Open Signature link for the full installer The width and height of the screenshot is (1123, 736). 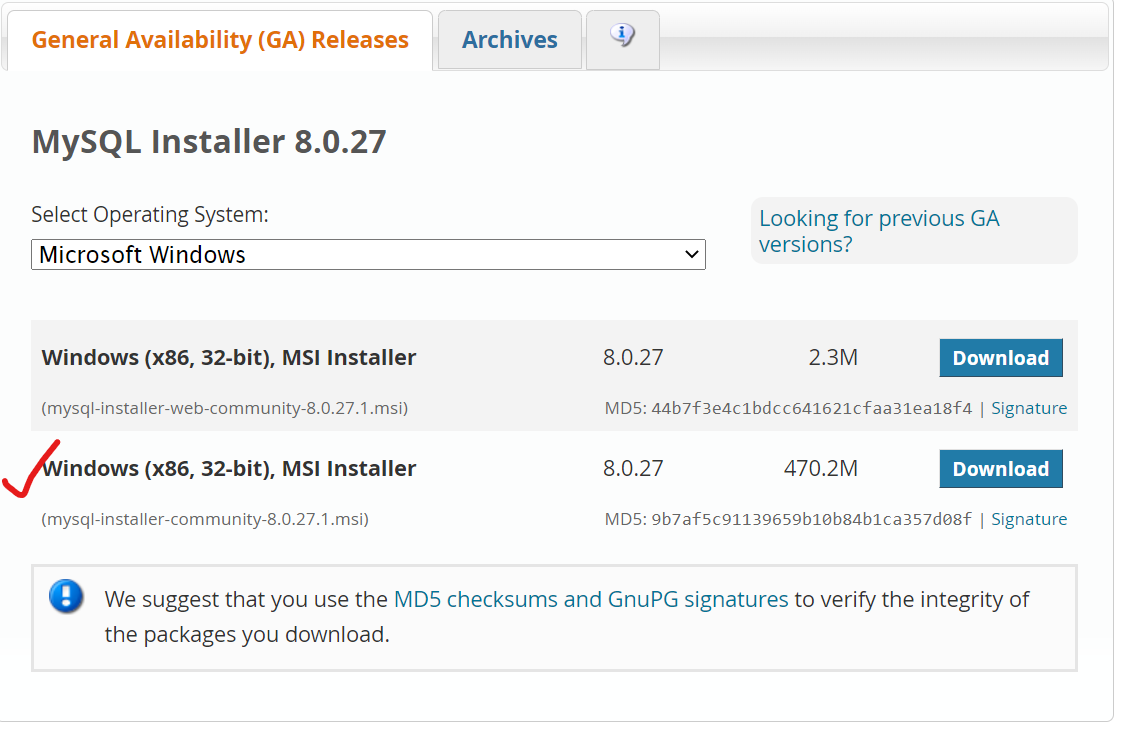click(x=1029, y=519)
